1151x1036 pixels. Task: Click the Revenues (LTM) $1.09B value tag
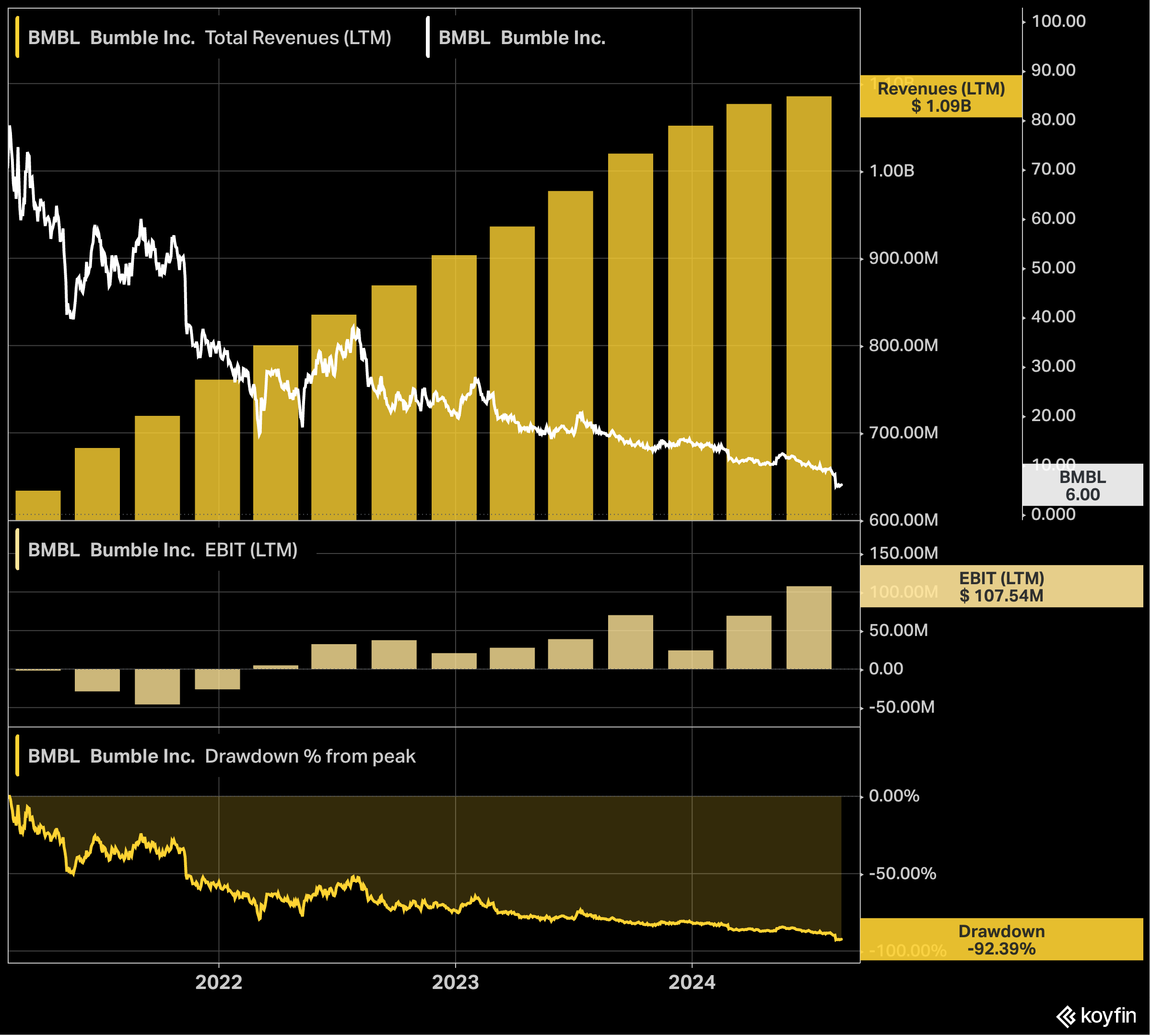click(941, 97)
